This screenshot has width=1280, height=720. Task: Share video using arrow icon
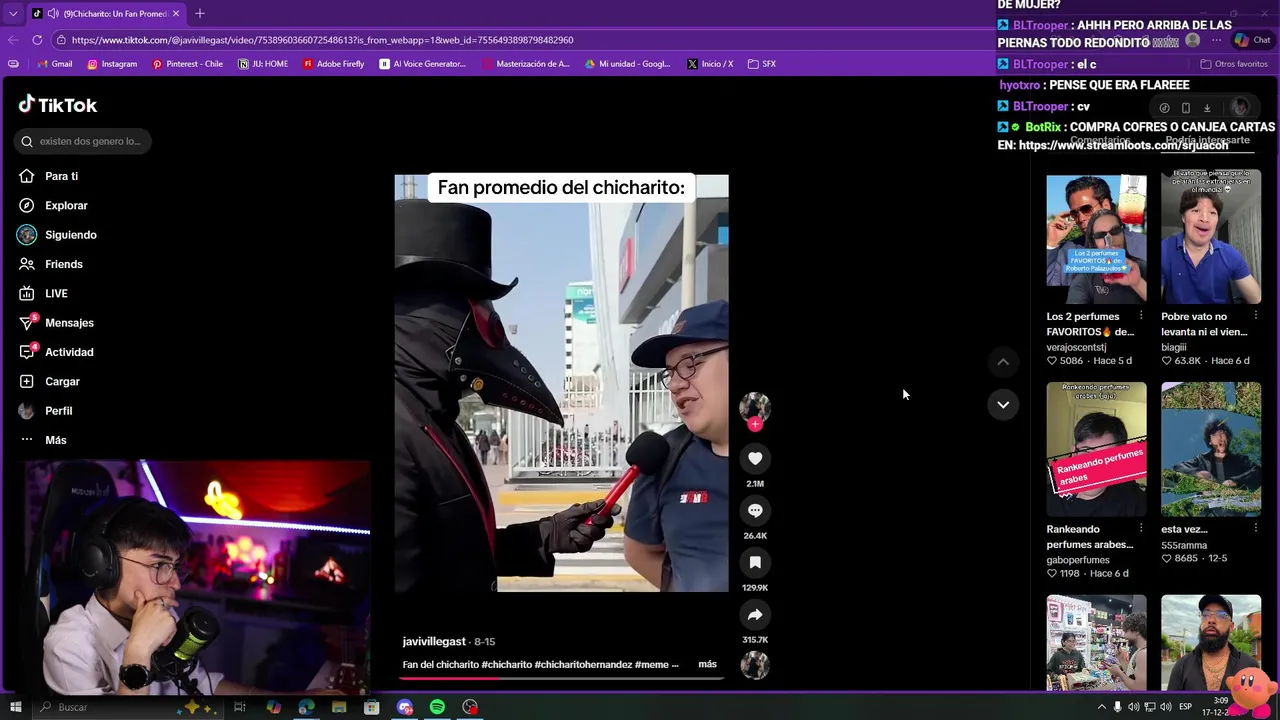pyautogui.click(x=755, y=614)
